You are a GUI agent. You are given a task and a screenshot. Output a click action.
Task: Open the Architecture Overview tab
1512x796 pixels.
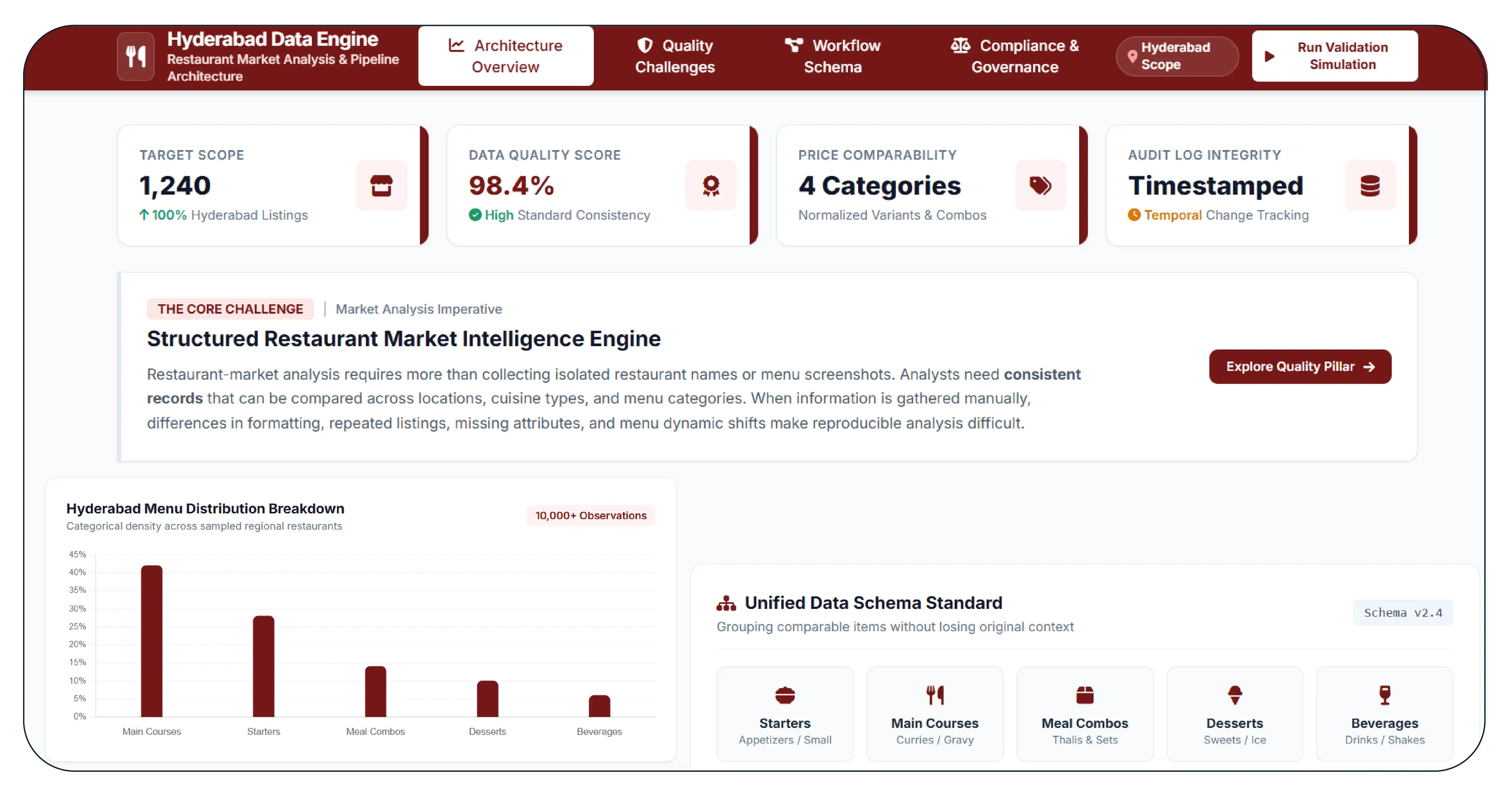pos(506,56)
